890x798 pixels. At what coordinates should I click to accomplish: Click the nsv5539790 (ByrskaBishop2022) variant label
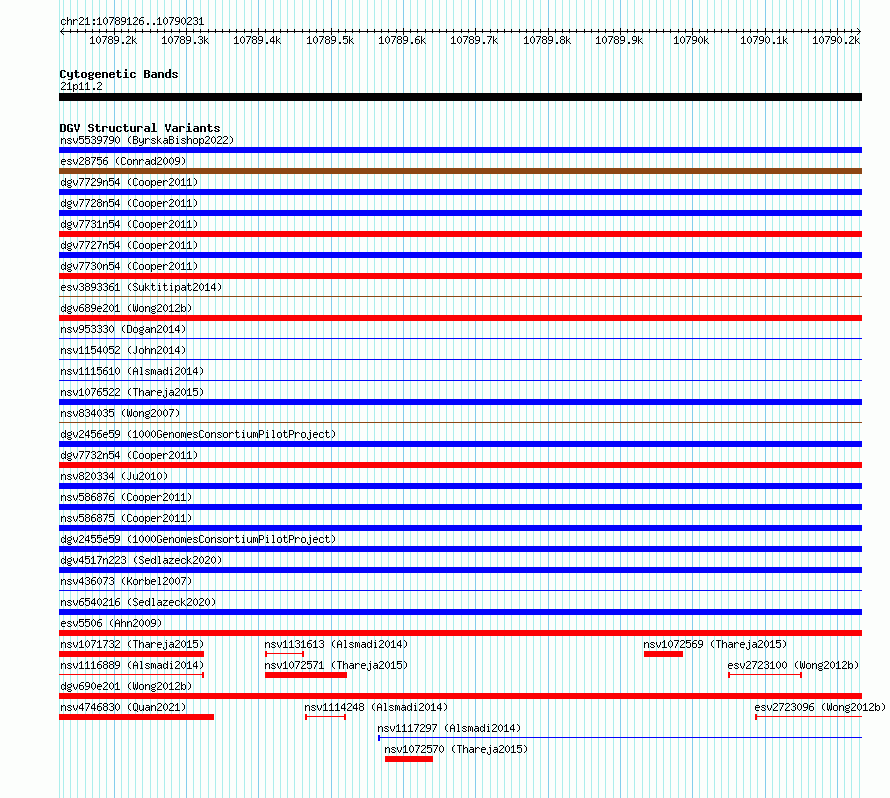147,140
